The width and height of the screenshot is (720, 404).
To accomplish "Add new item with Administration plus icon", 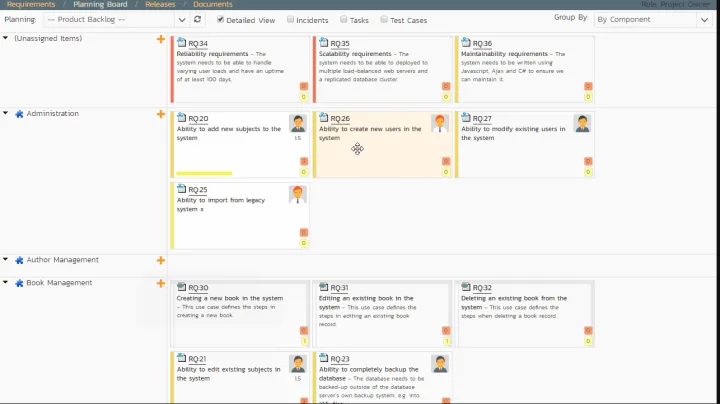I will pyautogui.click(x=161, y=114).
